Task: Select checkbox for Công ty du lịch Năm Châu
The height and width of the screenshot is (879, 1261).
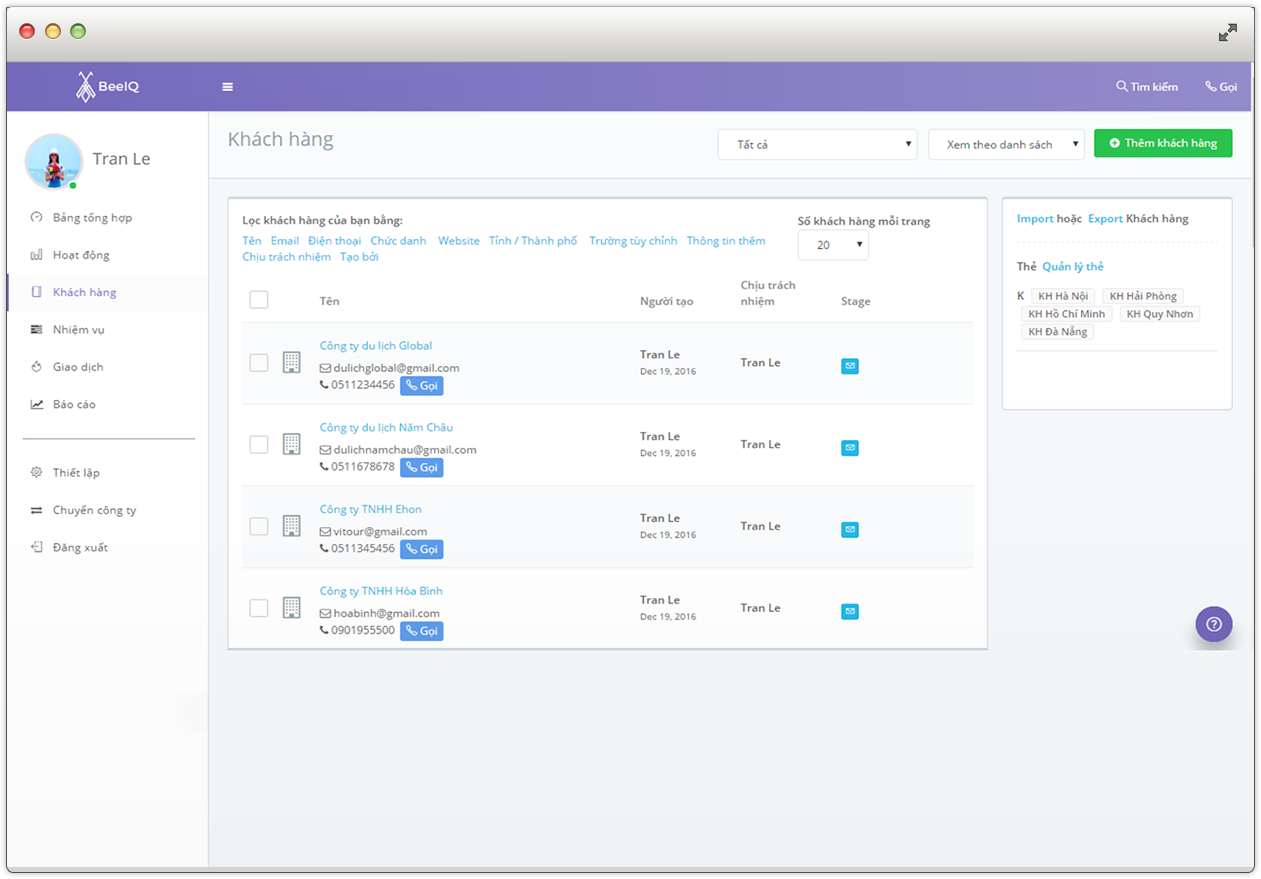Action: (x=259, y=445)
